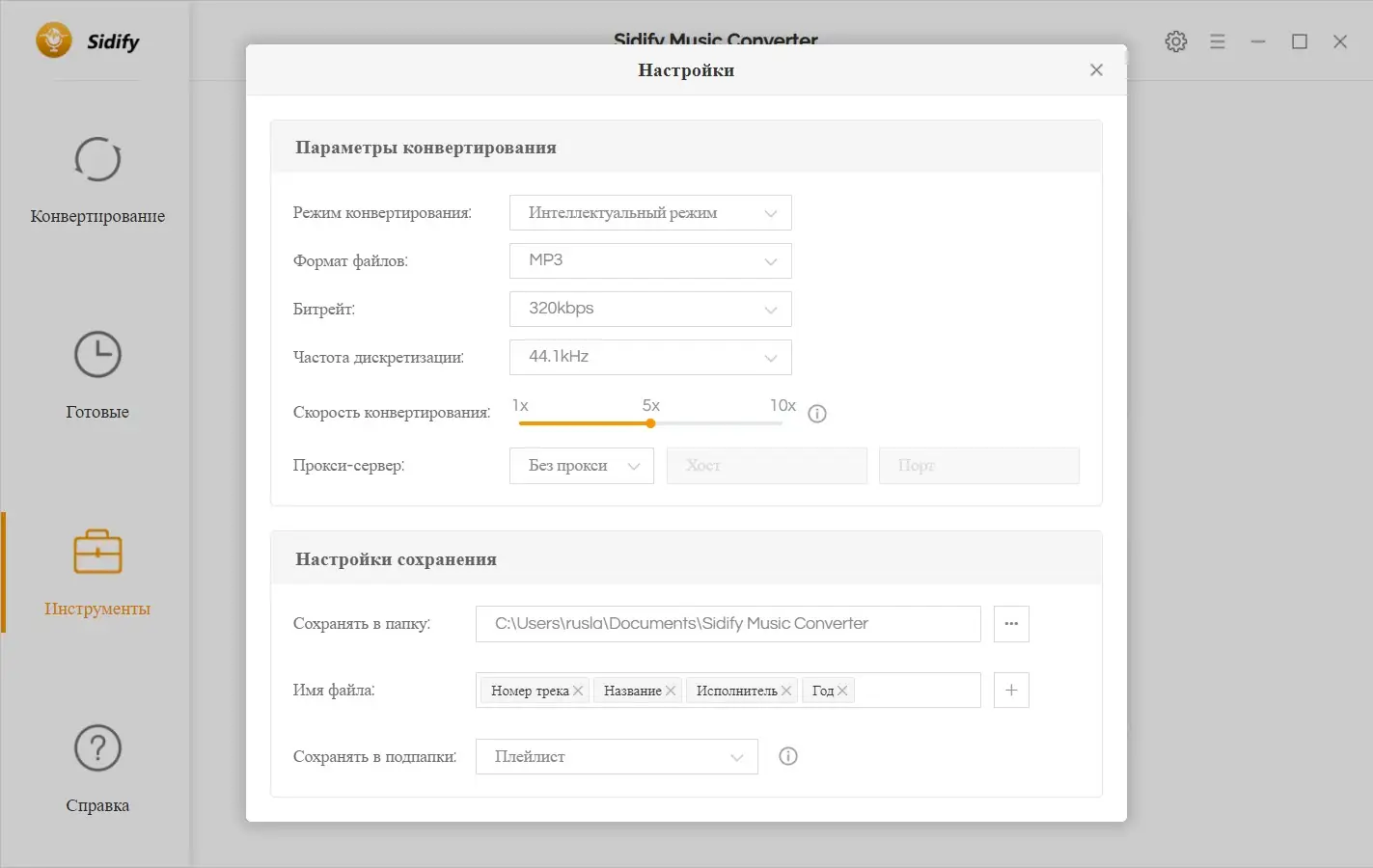Expand the 320kbps bitrate dropdown
Viewport: 1373px width, 868px height.
tap(650, 310)
